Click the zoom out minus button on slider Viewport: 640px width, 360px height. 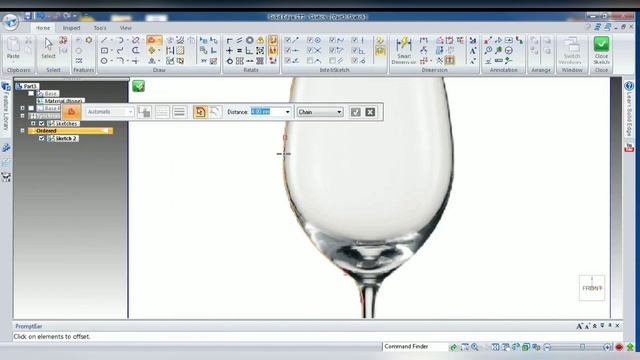pos(547,347)
